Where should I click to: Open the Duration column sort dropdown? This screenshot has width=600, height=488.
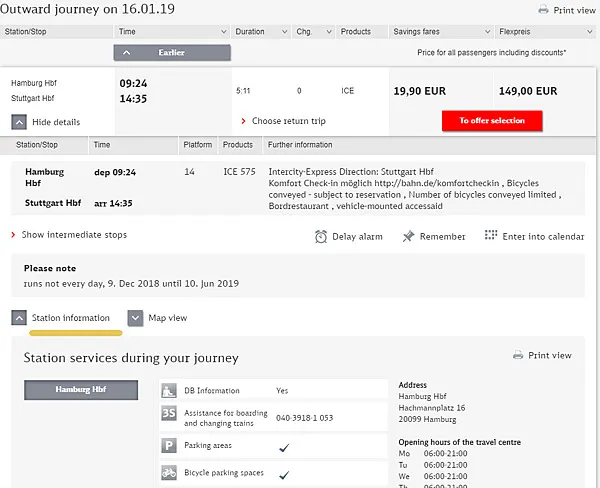[284, 32]
